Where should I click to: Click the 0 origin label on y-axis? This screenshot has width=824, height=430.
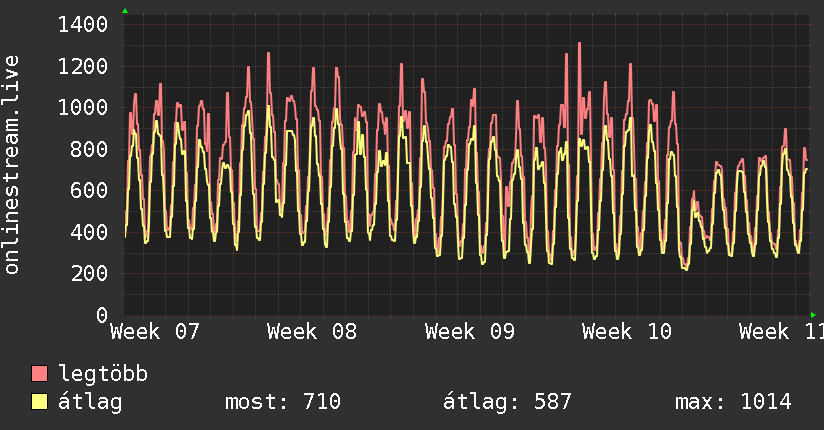click(x=101, y=315)
